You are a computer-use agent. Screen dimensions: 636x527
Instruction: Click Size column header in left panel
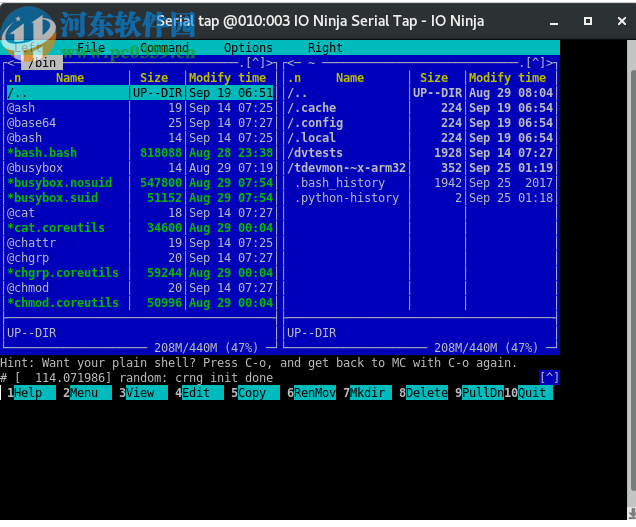(x=154, y=78)
